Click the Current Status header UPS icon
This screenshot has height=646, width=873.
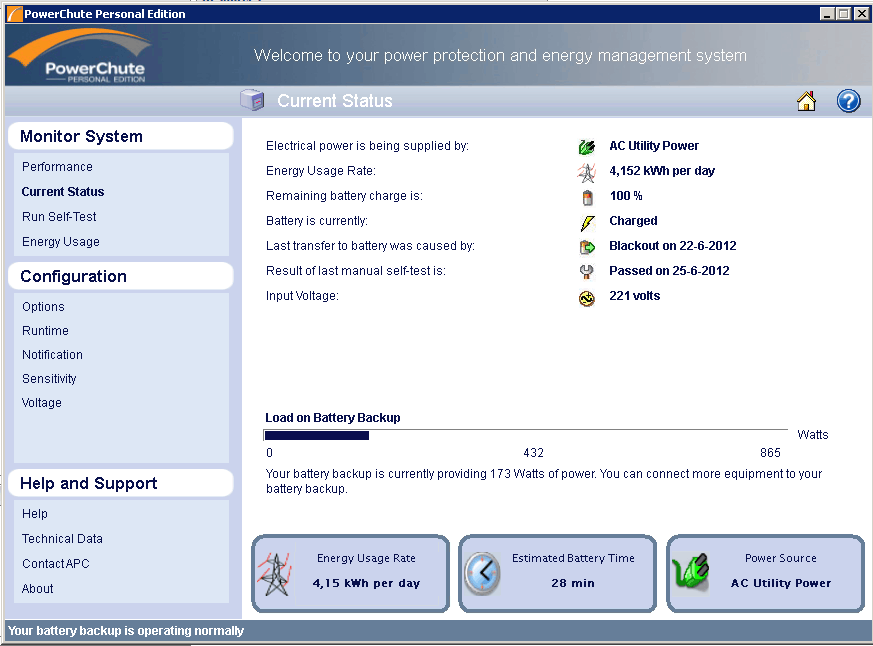coord(252,100)
